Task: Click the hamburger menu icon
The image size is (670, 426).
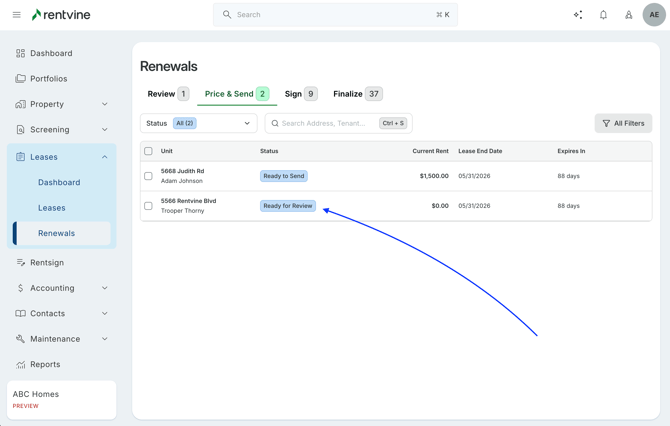Action: coord(16,15)
